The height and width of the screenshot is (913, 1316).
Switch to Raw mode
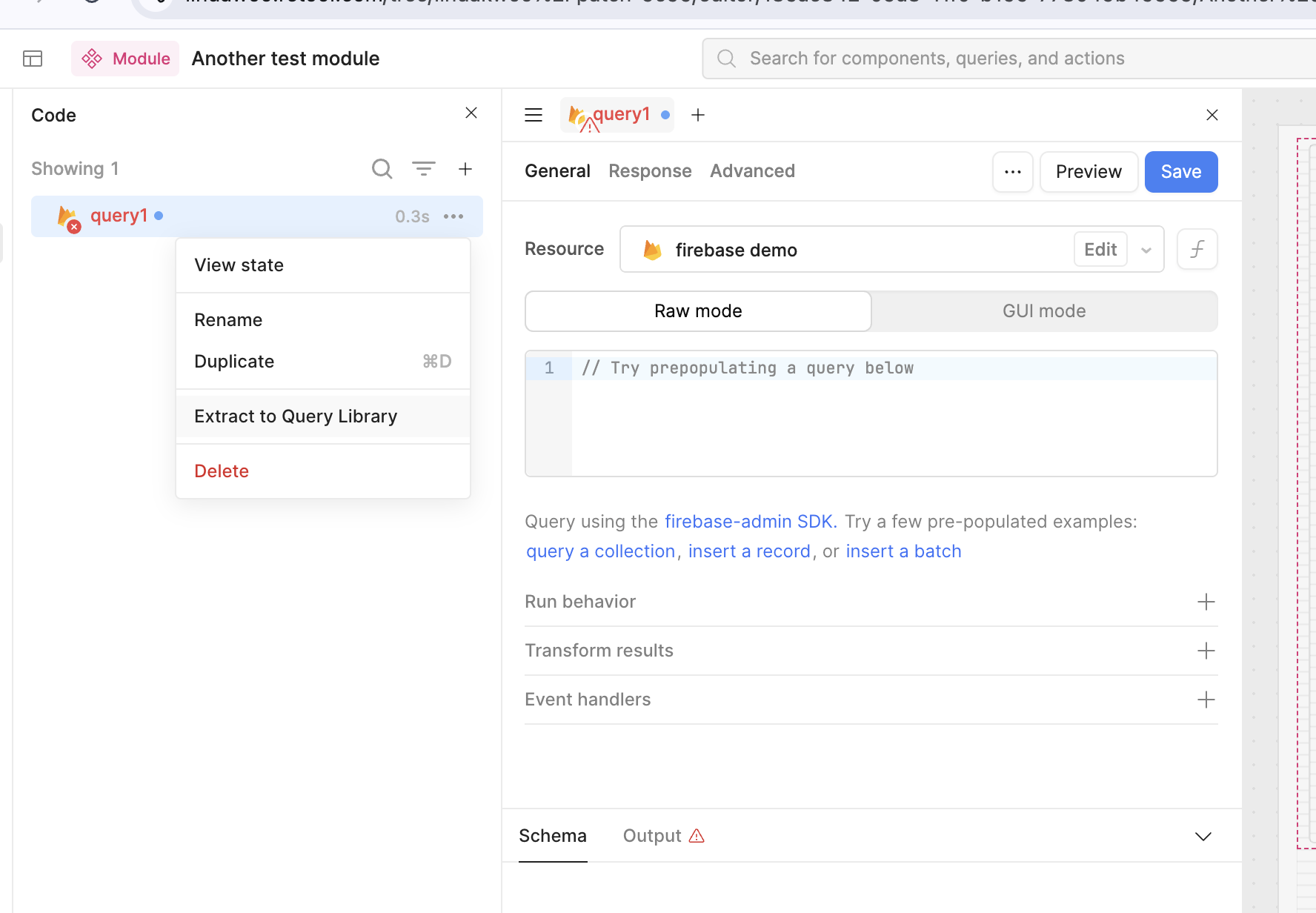click(698, 311)
